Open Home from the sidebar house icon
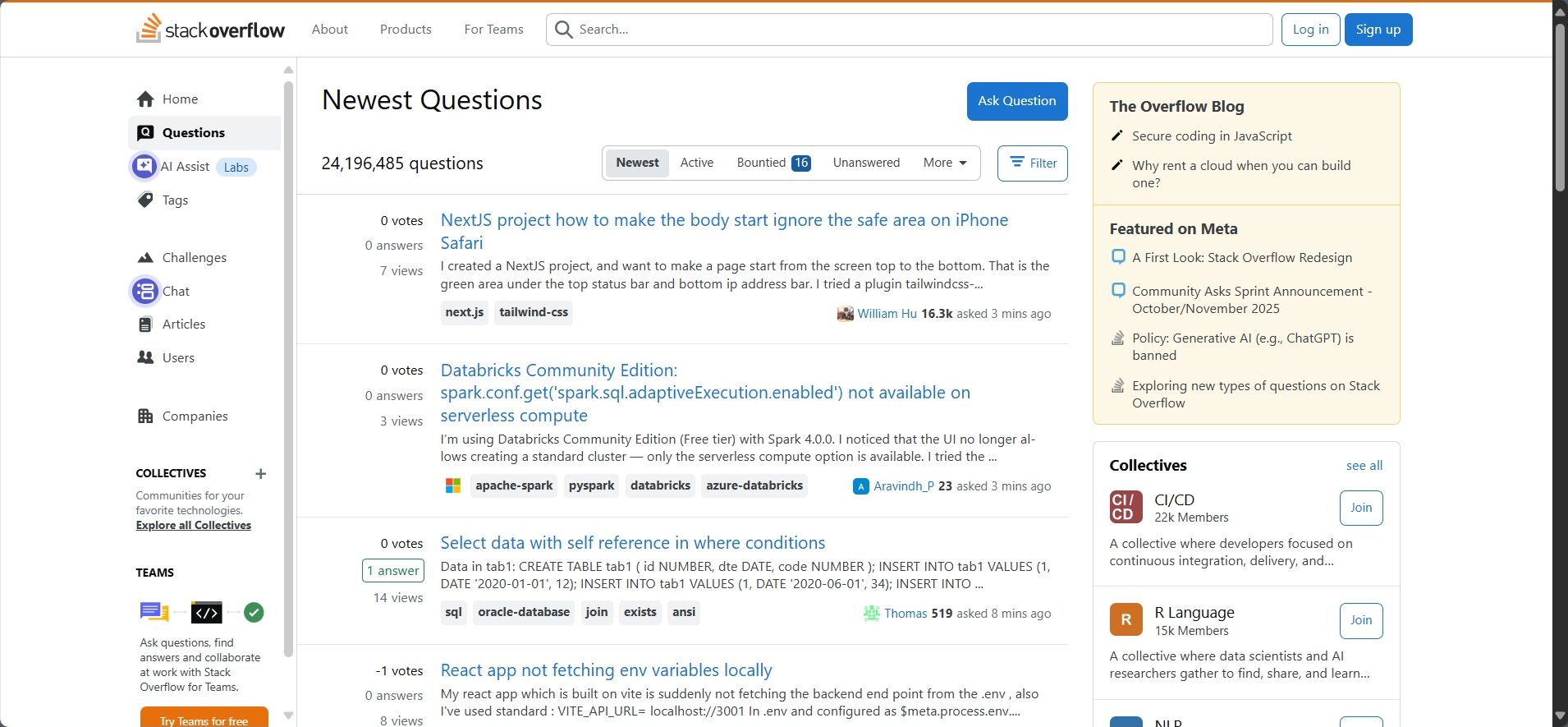Viewport: 1568px width, 727px height. (145, 99)
